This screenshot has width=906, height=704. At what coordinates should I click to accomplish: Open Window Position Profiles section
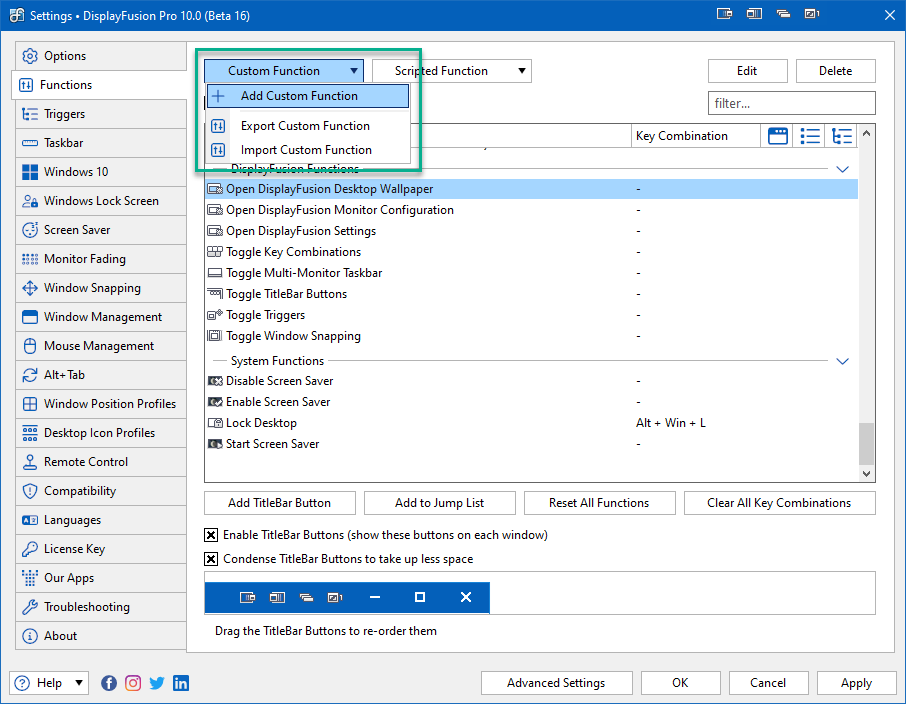101,403
